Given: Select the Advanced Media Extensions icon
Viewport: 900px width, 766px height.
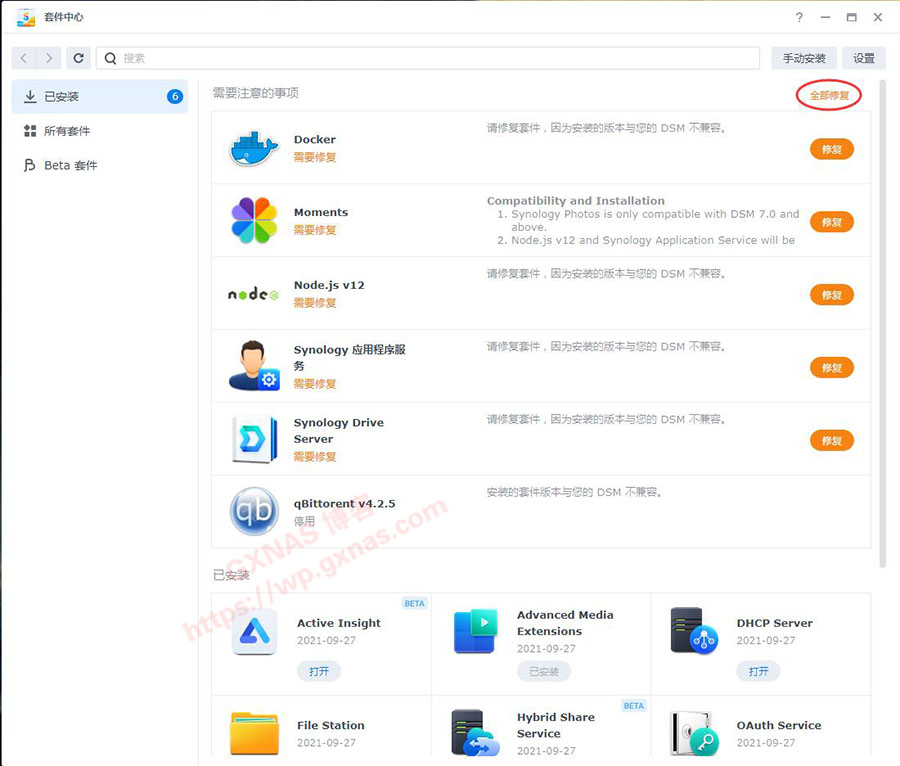Looking at the screenshot, I should (474, 630).
